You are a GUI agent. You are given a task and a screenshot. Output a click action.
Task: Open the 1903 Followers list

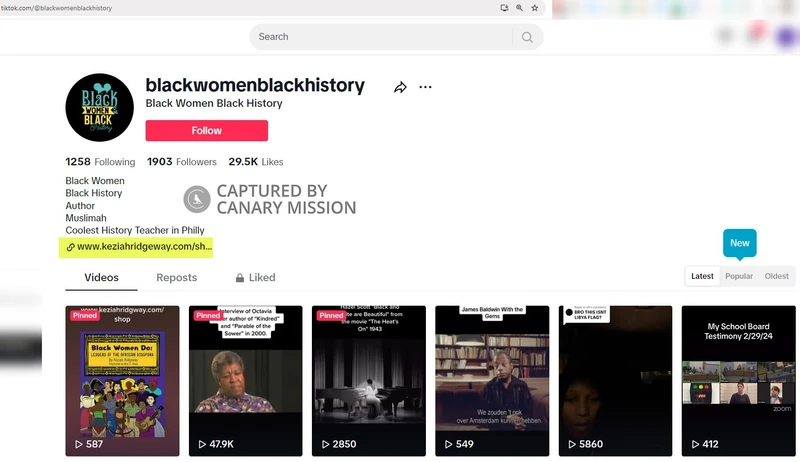182,162
